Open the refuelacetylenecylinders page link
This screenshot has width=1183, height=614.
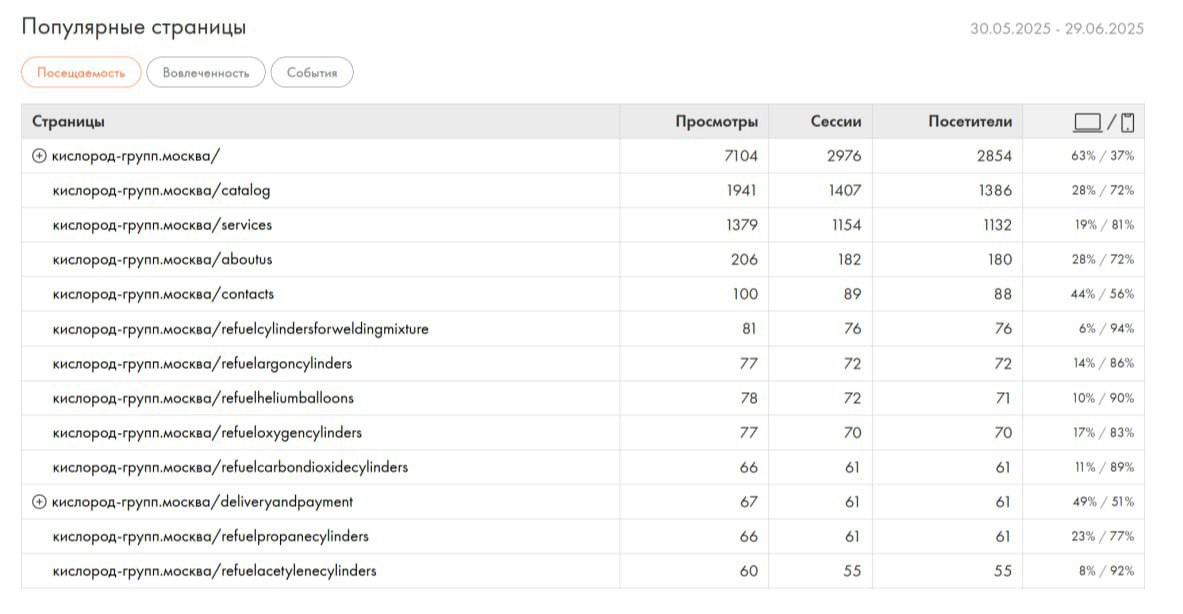pyautogui.click(x=214, y=572)
